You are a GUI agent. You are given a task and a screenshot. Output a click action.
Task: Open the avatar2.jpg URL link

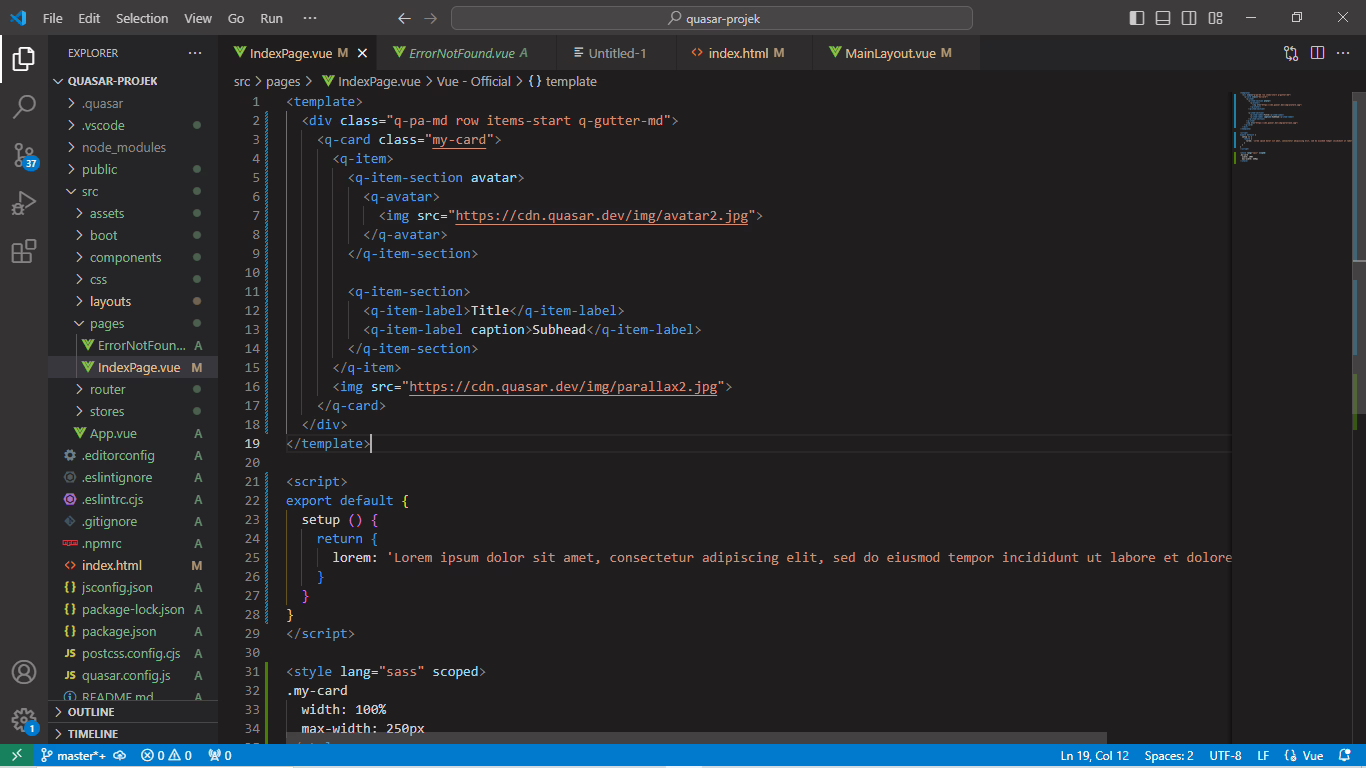(602, 215)
